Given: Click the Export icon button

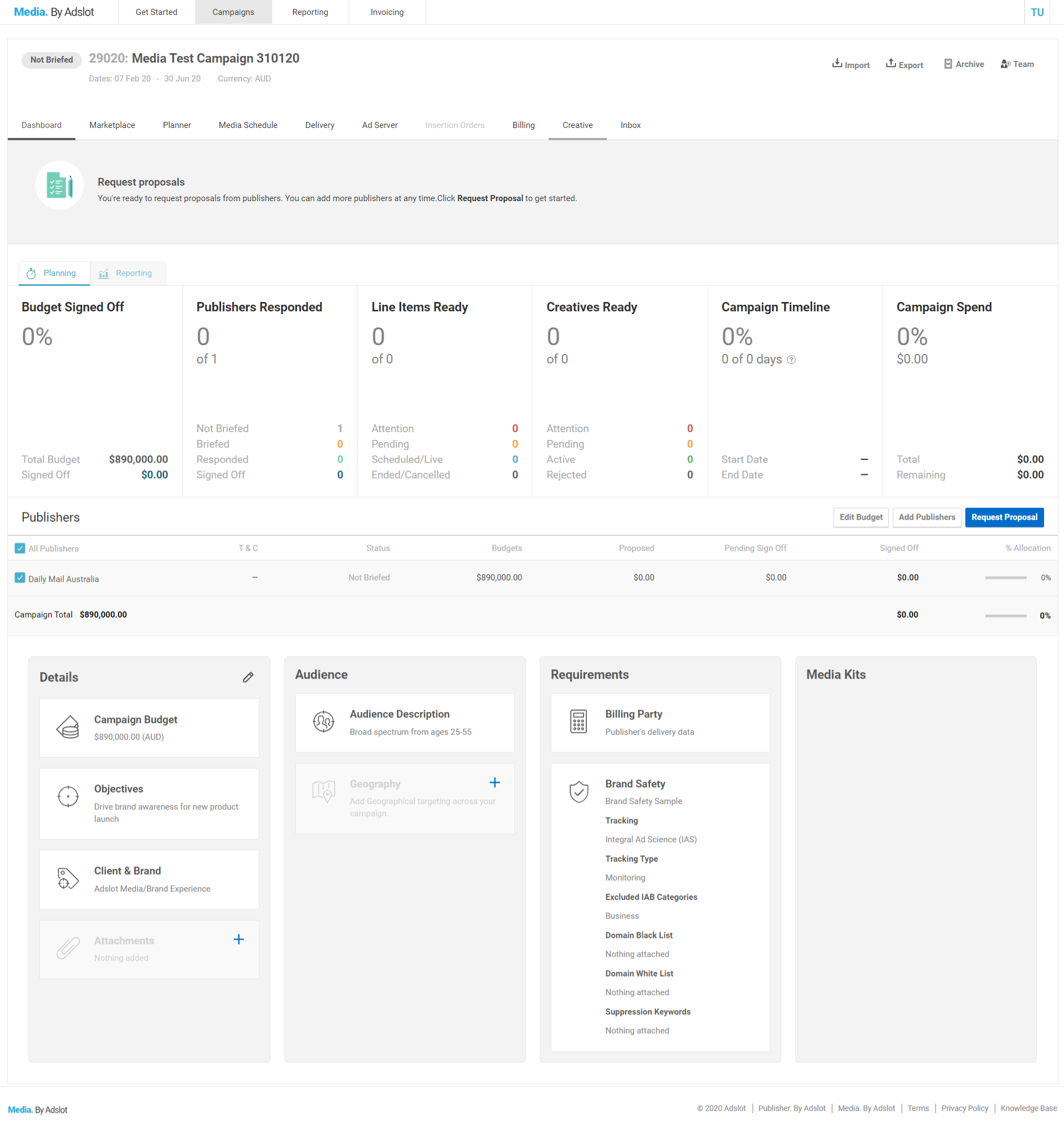Looking at the screenshot, I should pyautogui.click(x=904, y=64).
